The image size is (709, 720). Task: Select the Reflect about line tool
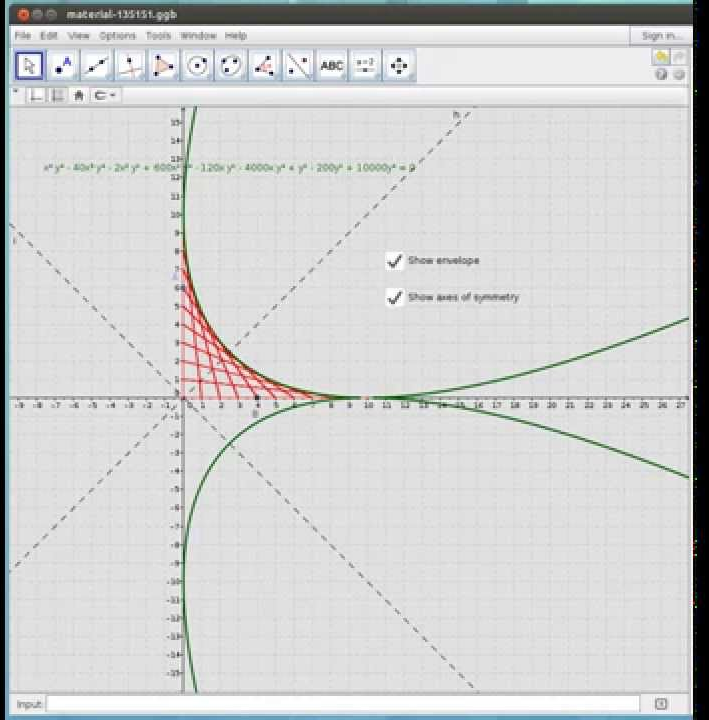pos(298,66)
